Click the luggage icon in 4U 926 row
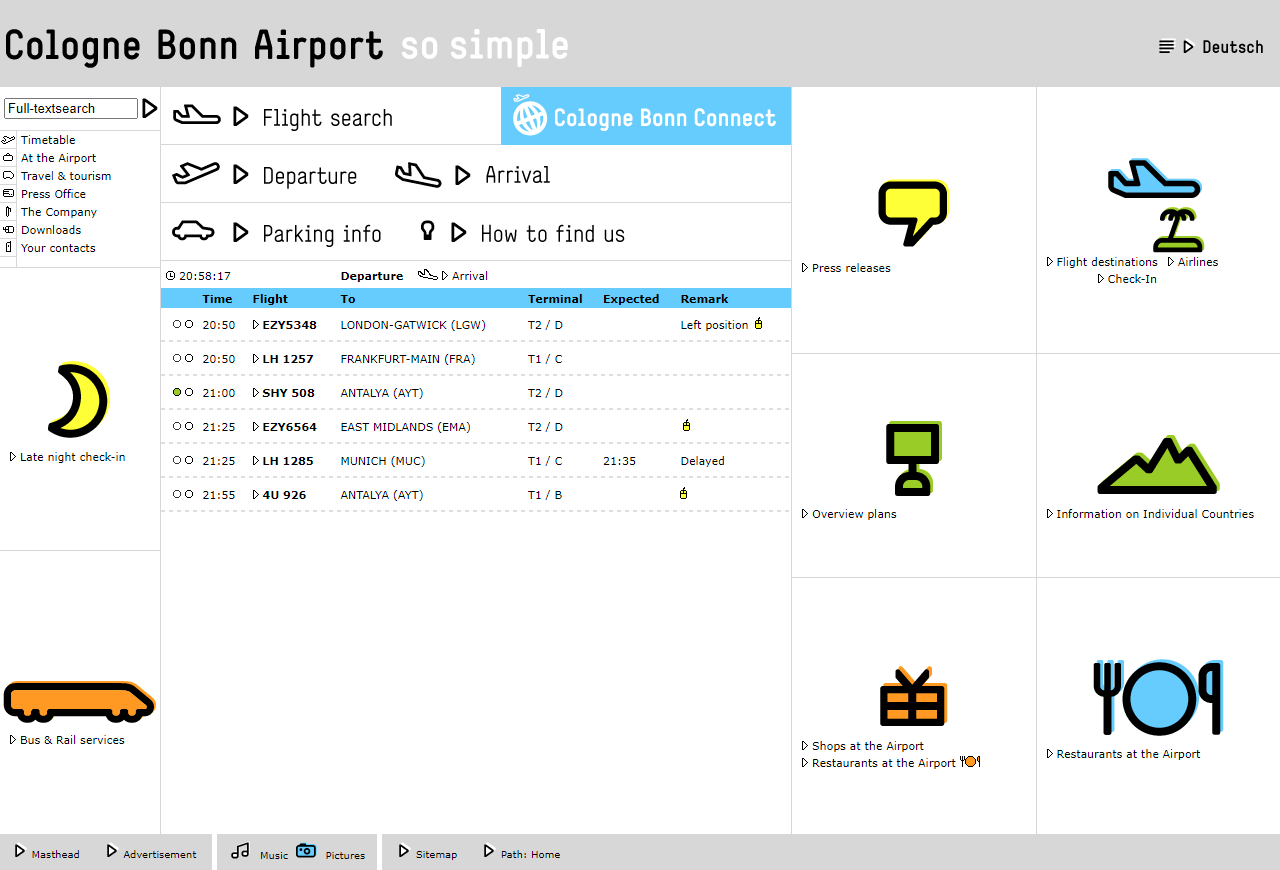 (x=684, y=493)
